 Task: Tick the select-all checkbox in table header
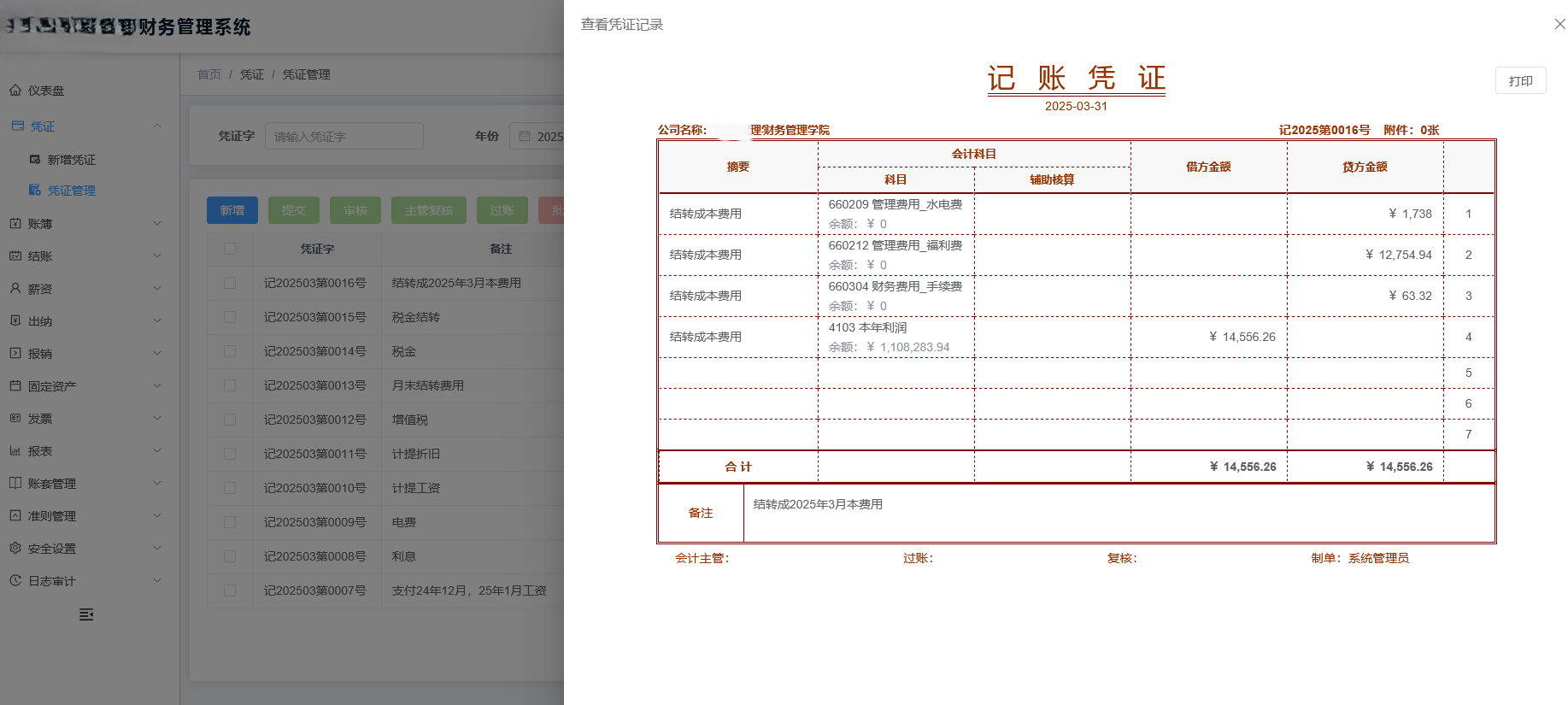pyautogui.click(x=230, y=249)
